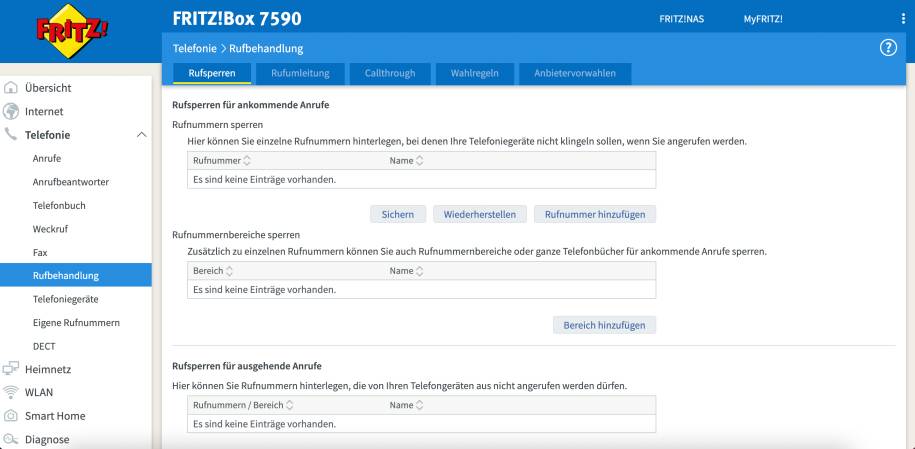915x449 pixels.
Task: Click the Wiederherstellen button
Action: (x=480, y=214)
